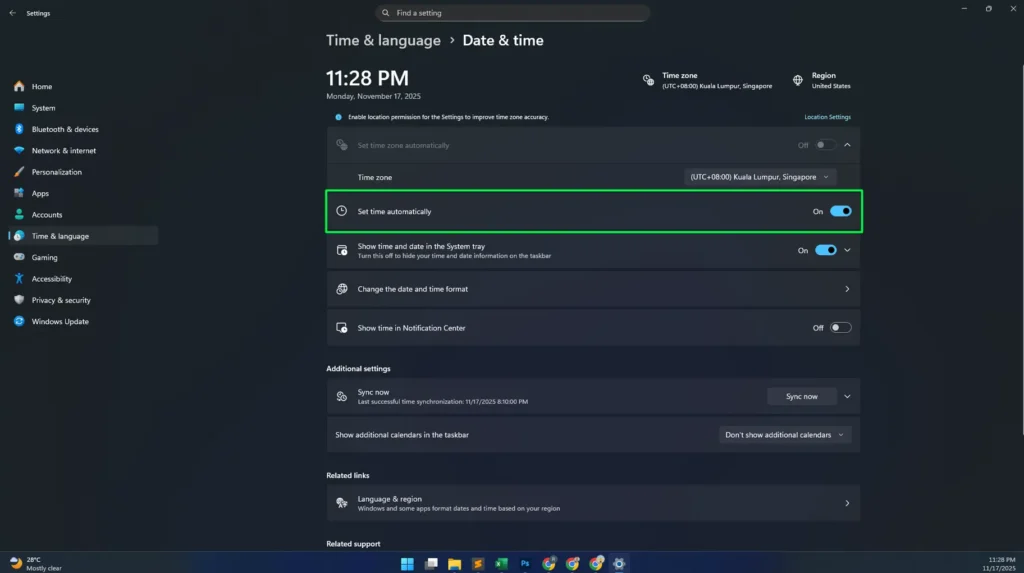Viewport: 1024px width, 573px height.
Task: Open the Time zone dropdown
Action: pos(760,177)
